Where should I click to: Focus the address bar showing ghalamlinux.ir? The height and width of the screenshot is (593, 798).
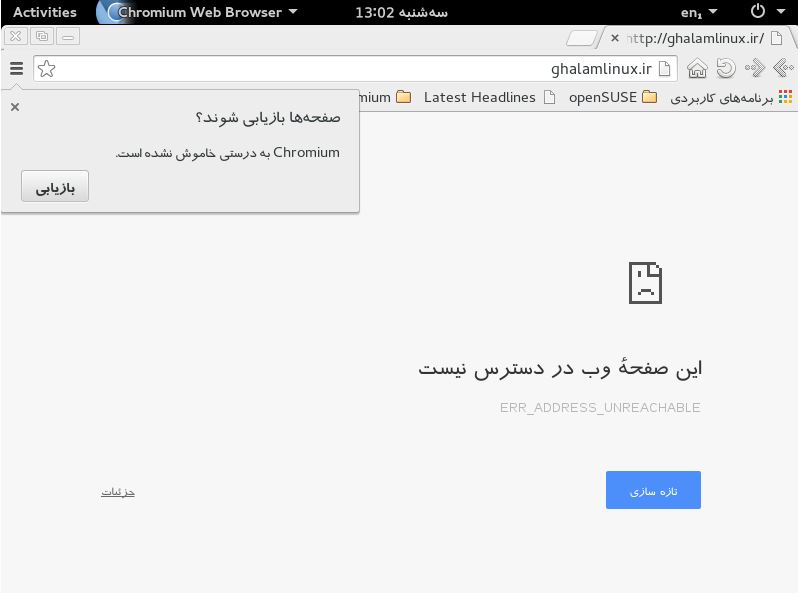point(355,69)
